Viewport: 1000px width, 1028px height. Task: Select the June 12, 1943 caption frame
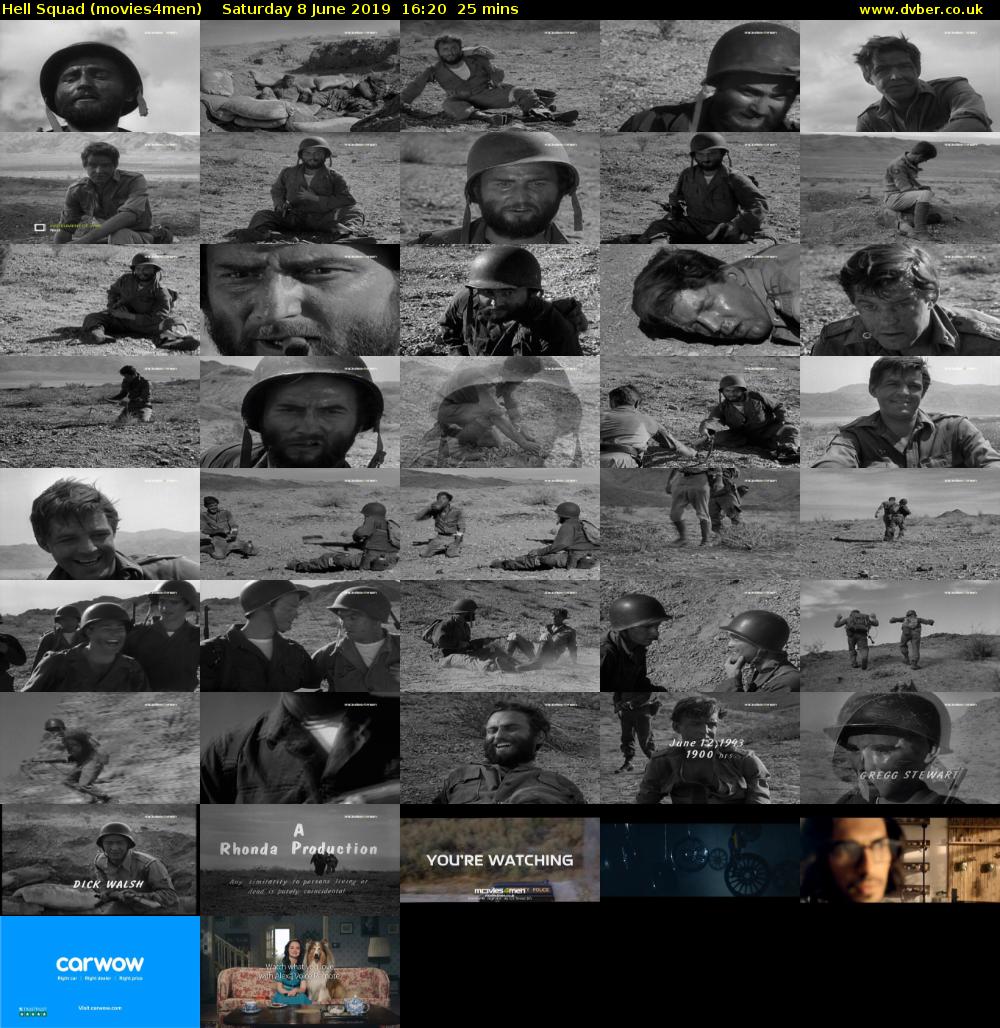pos(700,747)
